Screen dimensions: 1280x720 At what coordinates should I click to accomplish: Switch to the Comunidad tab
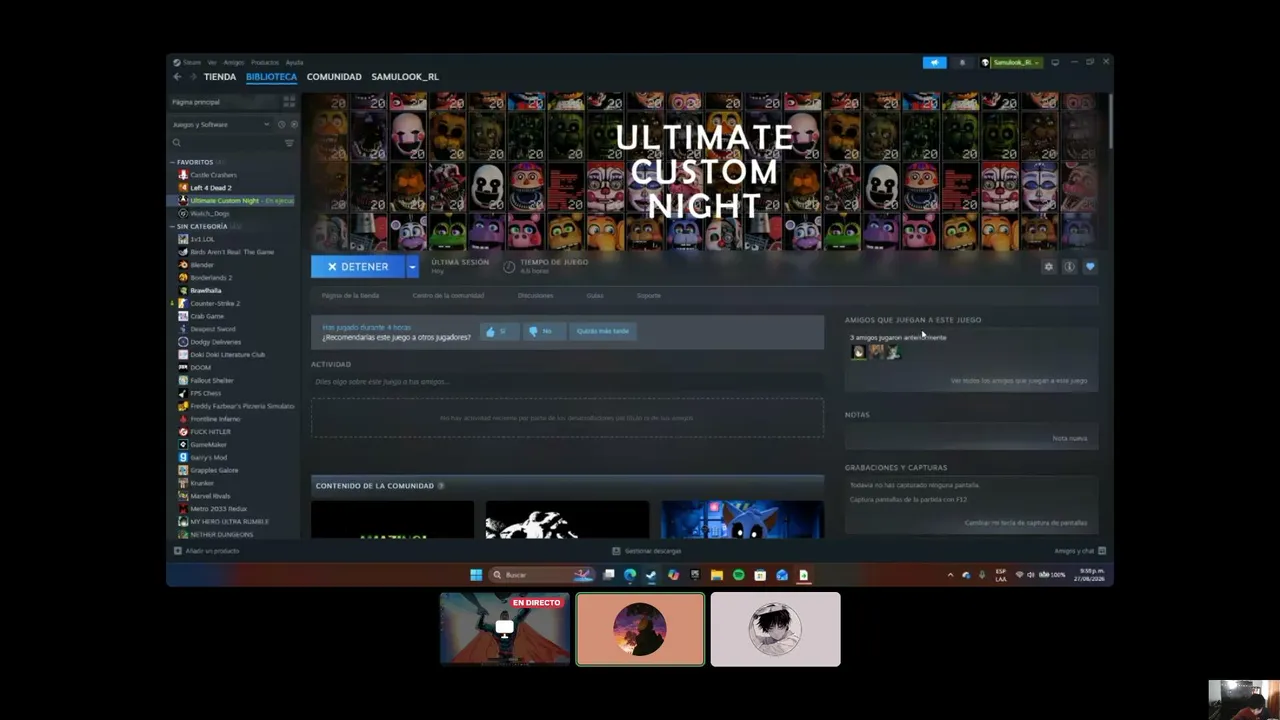[x=334, y=77]
